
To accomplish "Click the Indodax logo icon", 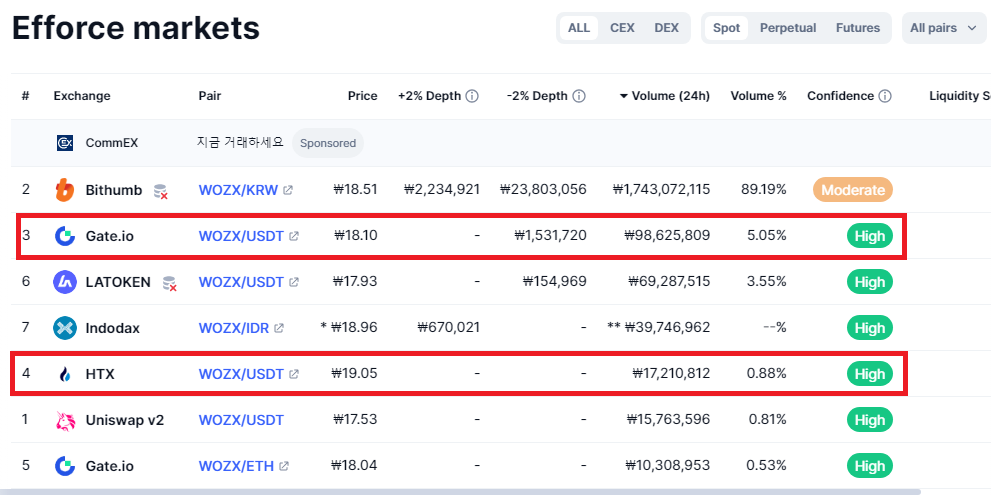I will click(x=64, y=328).
